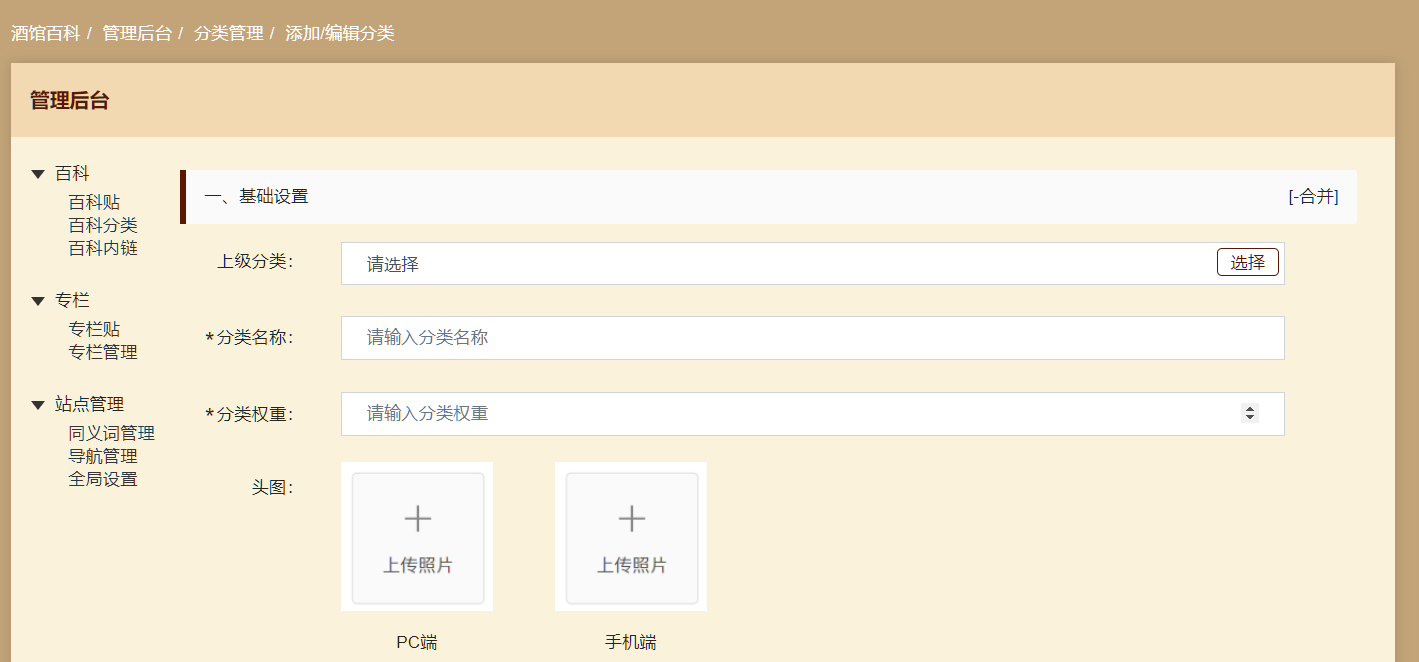Decrease 分类权重 using the stepper down arrow
Screen dimensions: 1419x662
(x=1250, y=418)
